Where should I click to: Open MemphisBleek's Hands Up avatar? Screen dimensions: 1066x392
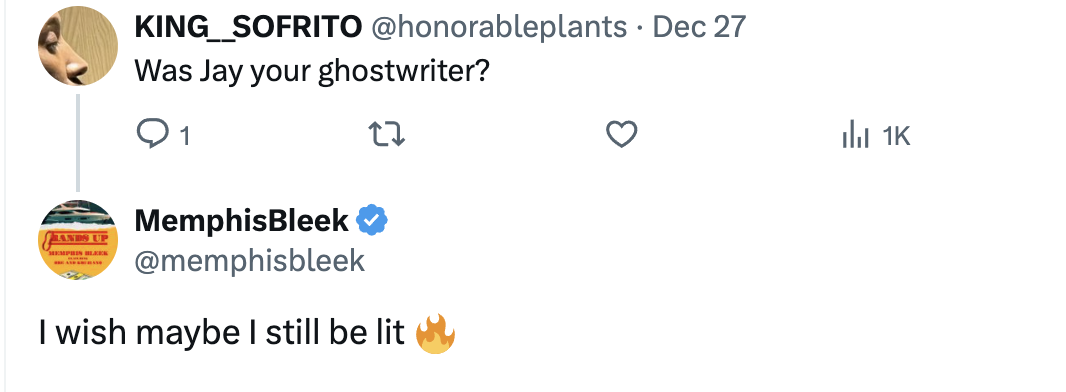click(x=78, y=240)
